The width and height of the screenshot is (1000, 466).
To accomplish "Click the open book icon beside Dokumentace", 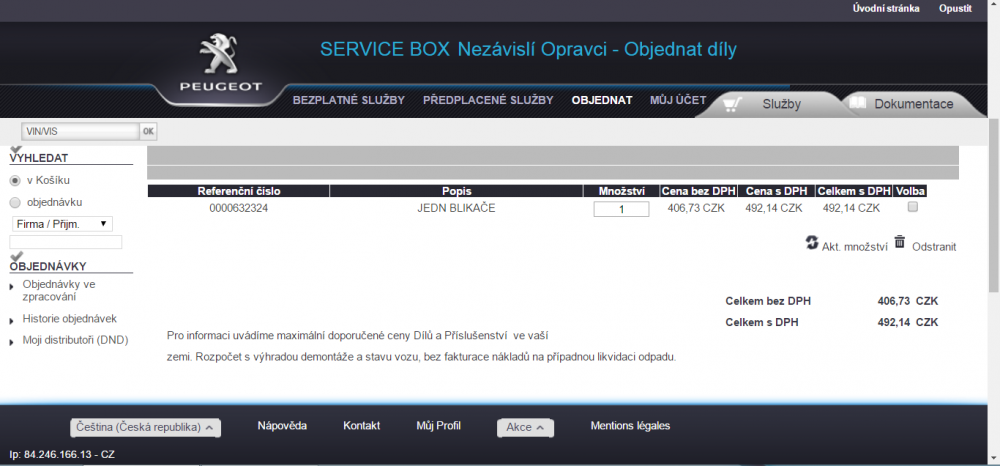I will click(x=858, y=103).
